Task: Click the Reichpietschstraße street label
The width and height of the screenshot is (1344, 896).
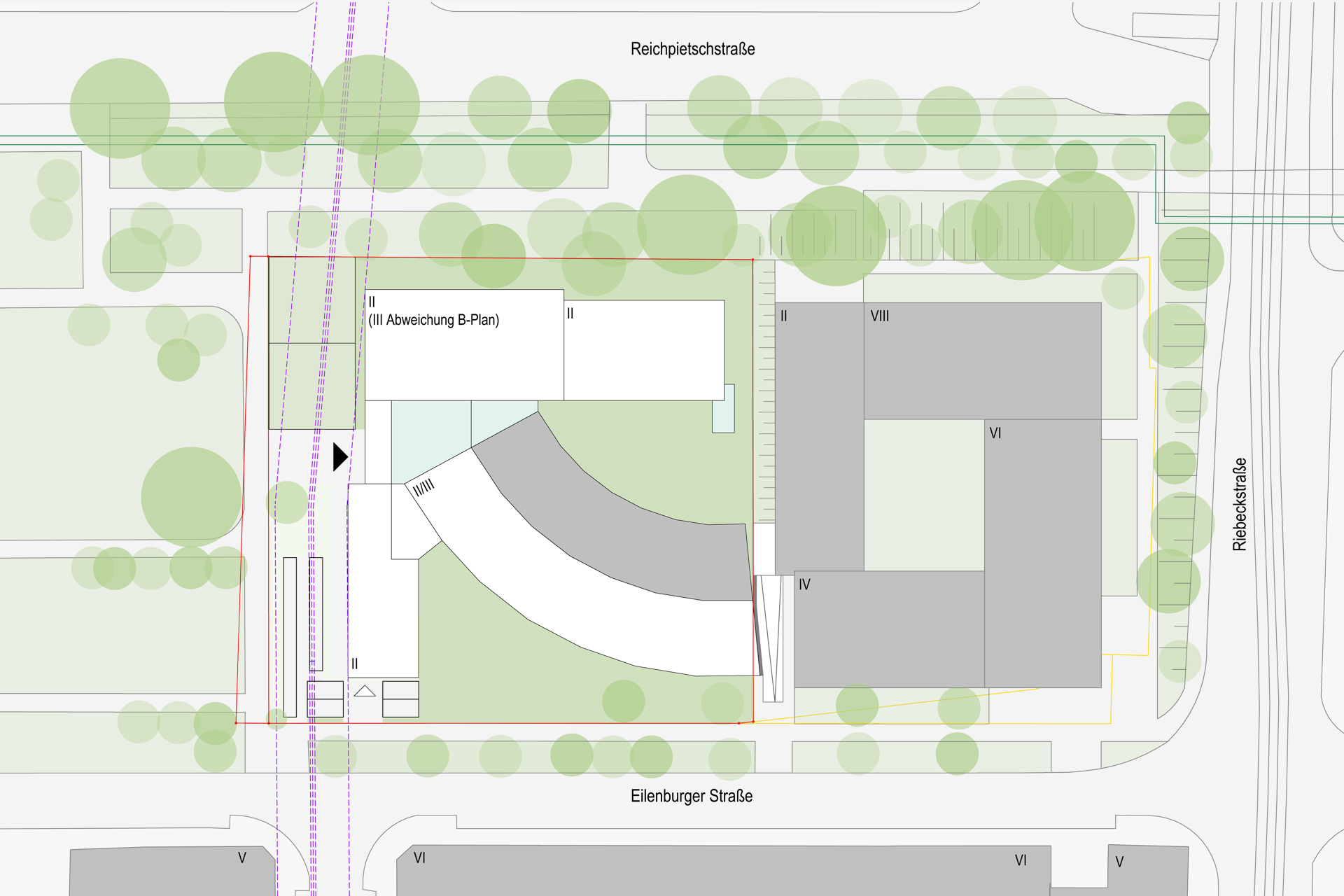Action: tap(692, 49)
